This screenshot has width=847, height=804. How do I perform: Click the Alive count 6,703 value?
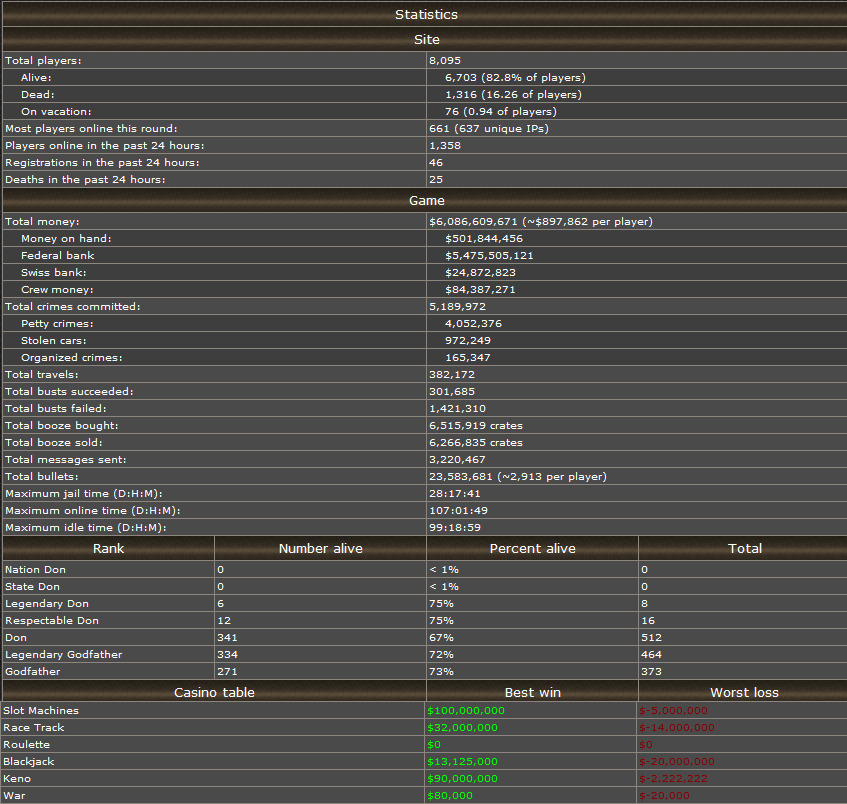click(x=461, y=77)
